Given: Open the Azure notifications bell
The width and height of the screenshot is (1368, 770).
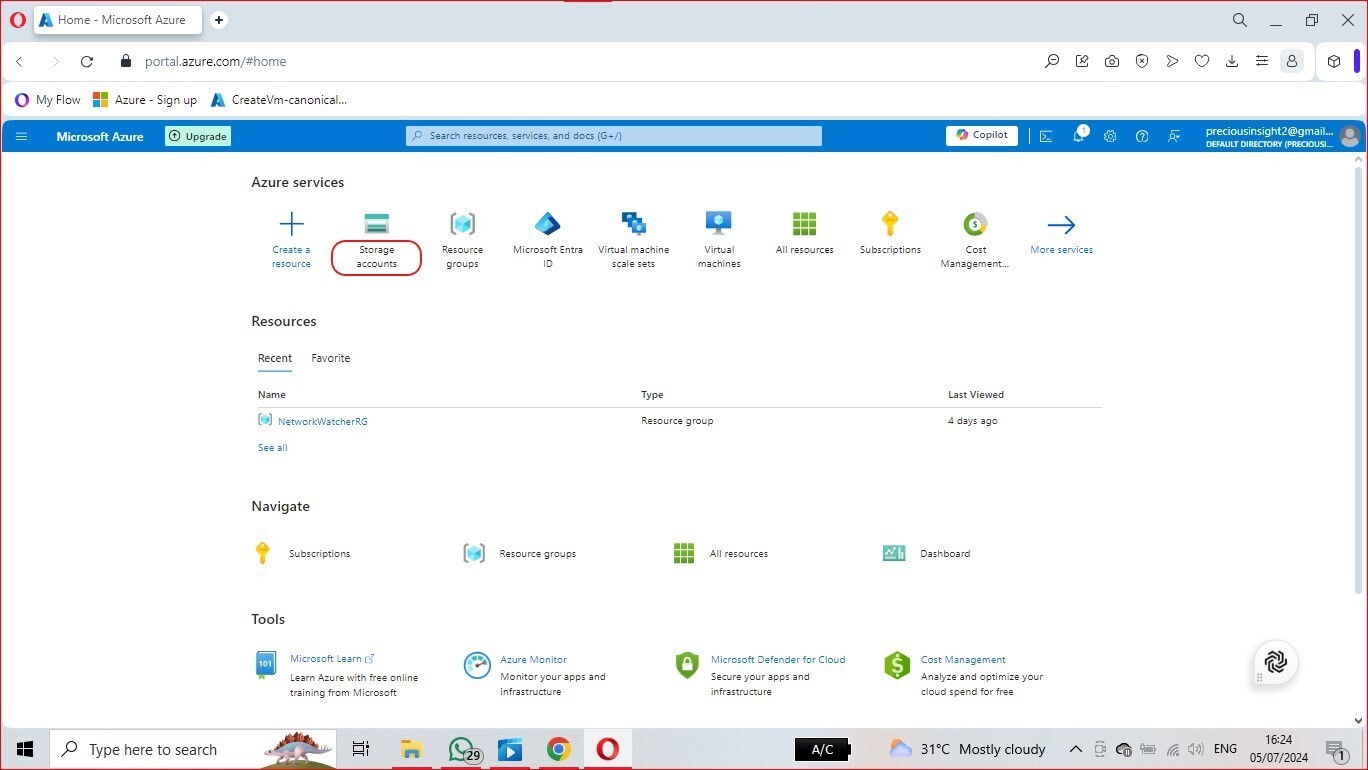Looking at the screenshot, I should tap(1079, 135).
